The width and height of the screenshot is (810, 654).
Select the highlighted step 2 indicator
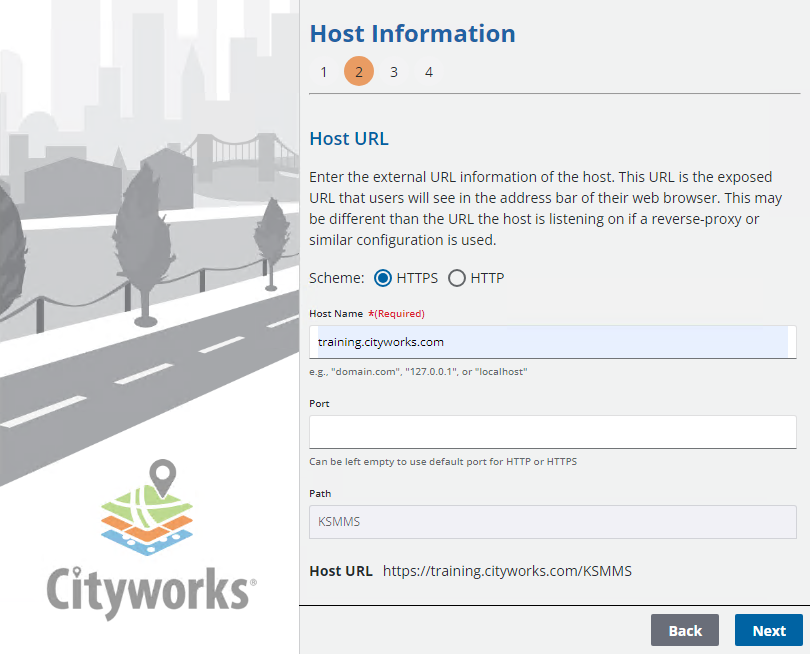coord(359,72)
